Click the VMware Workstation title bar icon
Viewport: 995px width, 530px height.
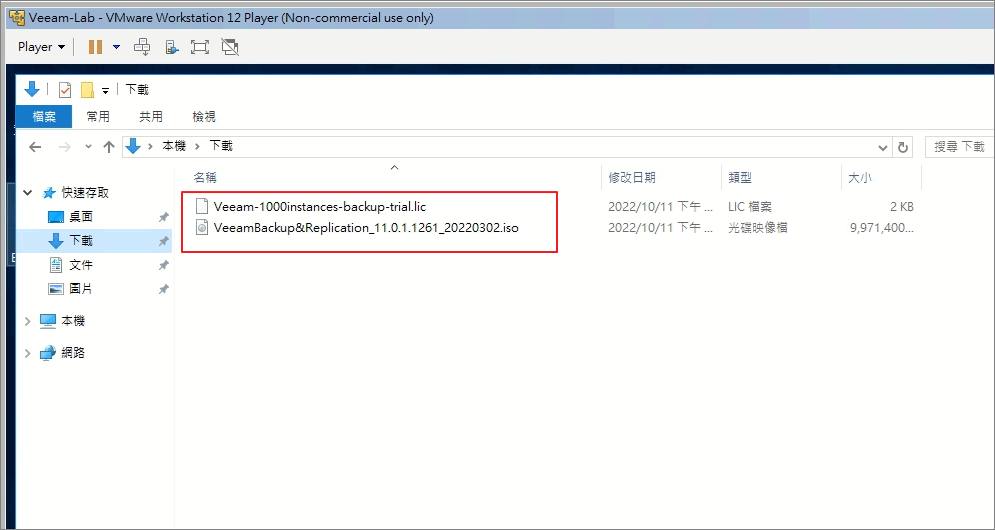(17, 18)
